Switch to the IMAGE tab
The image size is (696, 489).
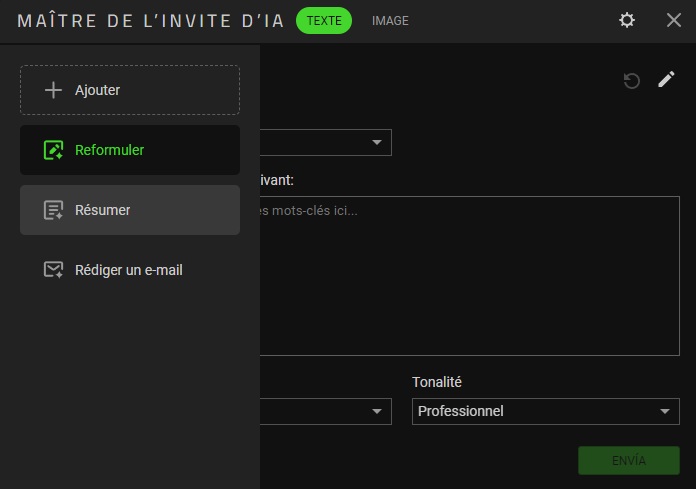[390, 21]
